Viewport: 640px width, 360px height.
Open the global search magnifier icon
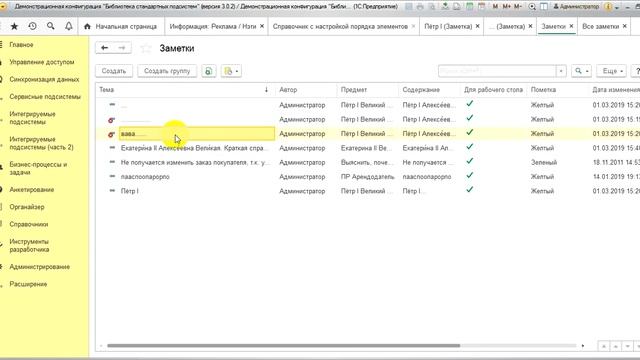[51, 26]
